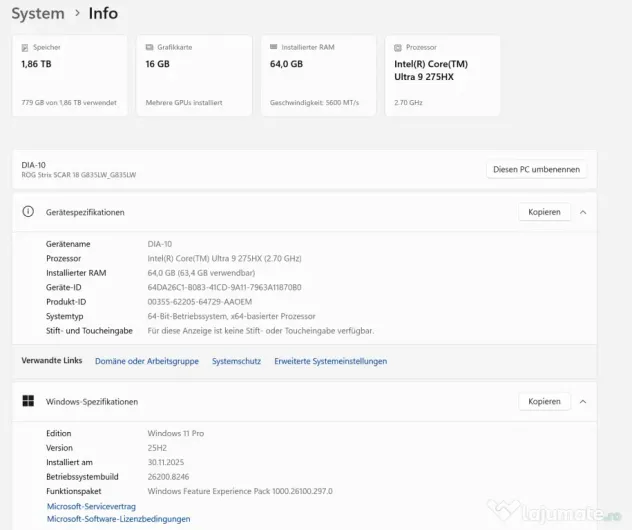Viewport: 632px width, 530px height.
Task: Click the Mehrere GPUs installiert text
Action: coord(184,103)
